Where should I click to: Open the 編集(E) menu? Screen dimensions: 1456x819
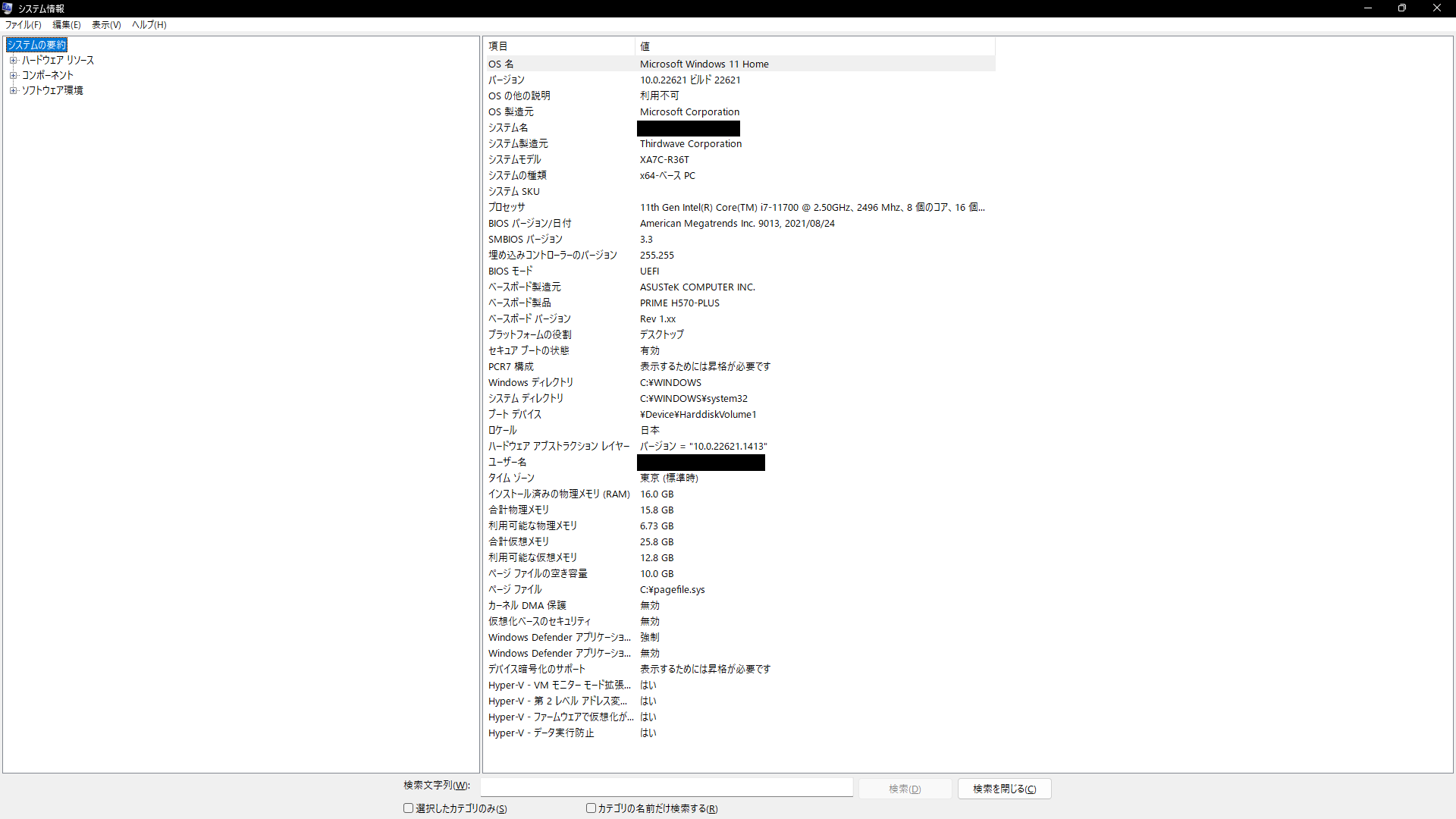(x=66, y=25)
